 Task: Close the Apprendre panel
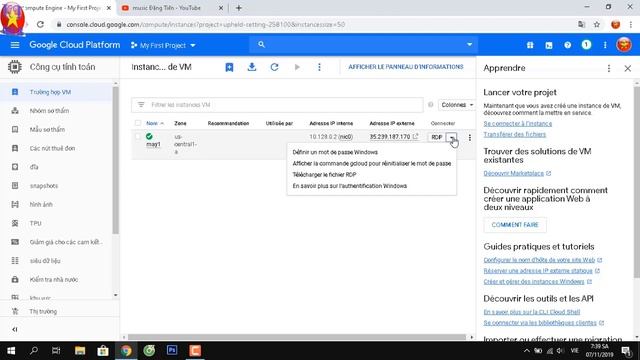[x=628, y=69]
